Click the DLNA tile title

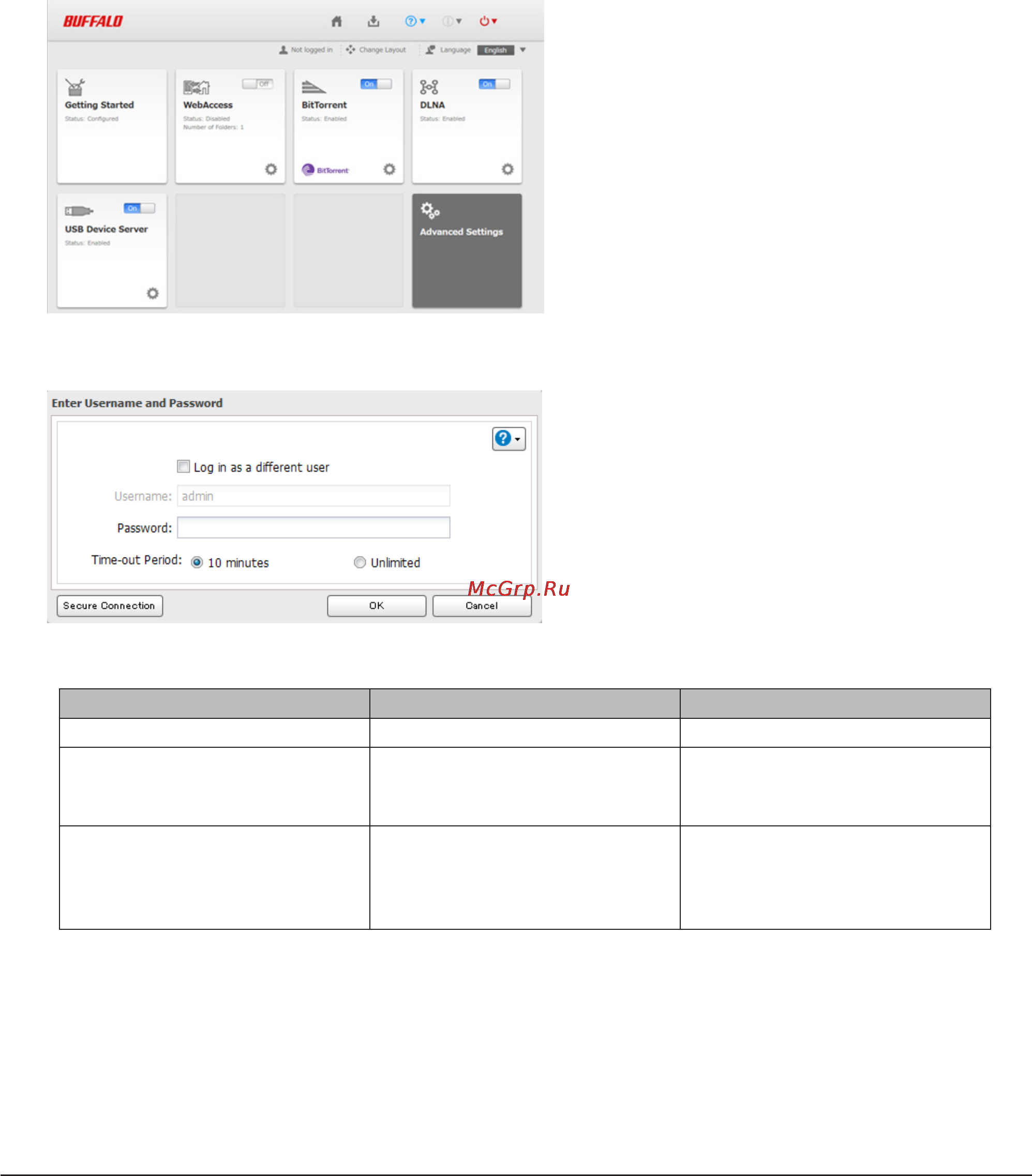[x=432, y=104]
